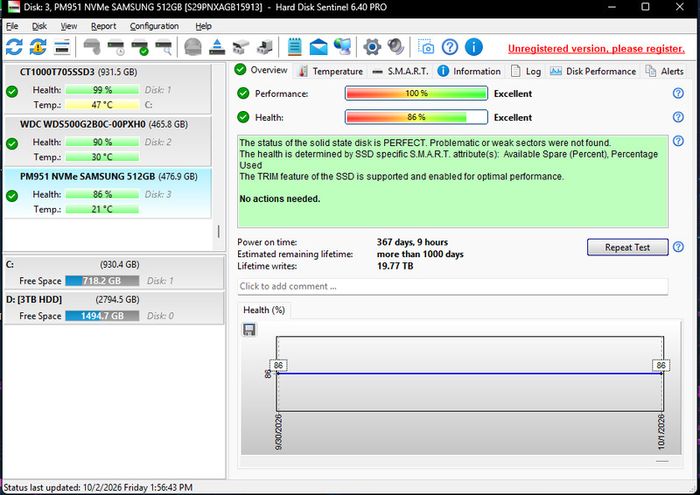Open the blue notepad report icon

295,47
